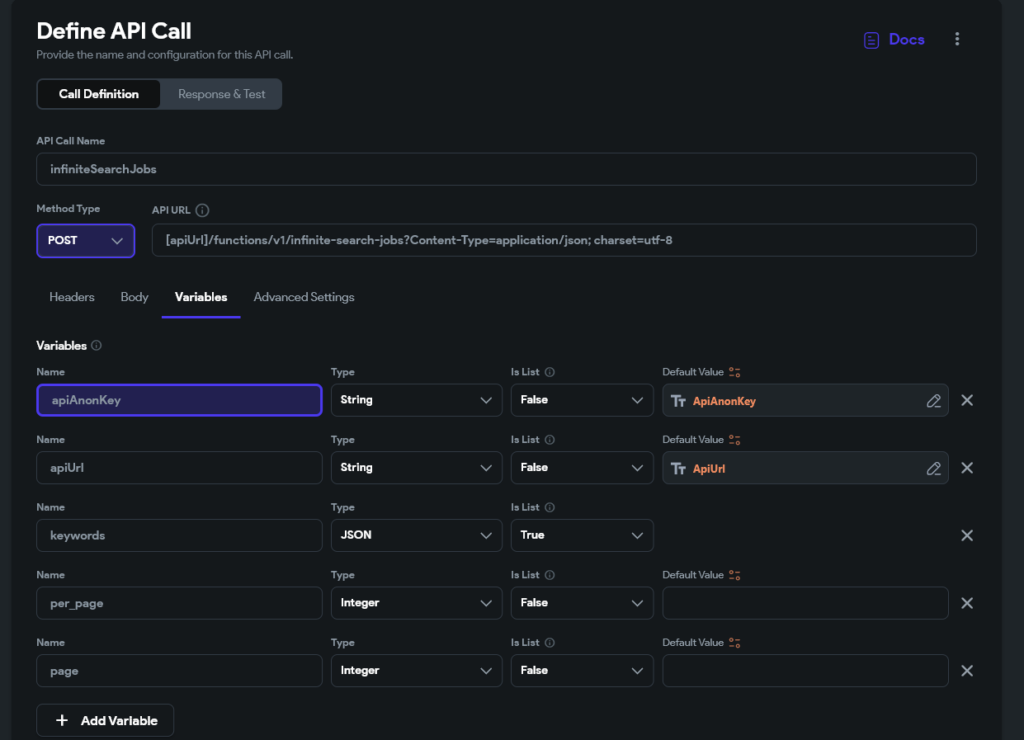Open the Is List dropdown for keywords
Image resolution: width=1024 pixels, height=740 pixels.
point(582,535)
